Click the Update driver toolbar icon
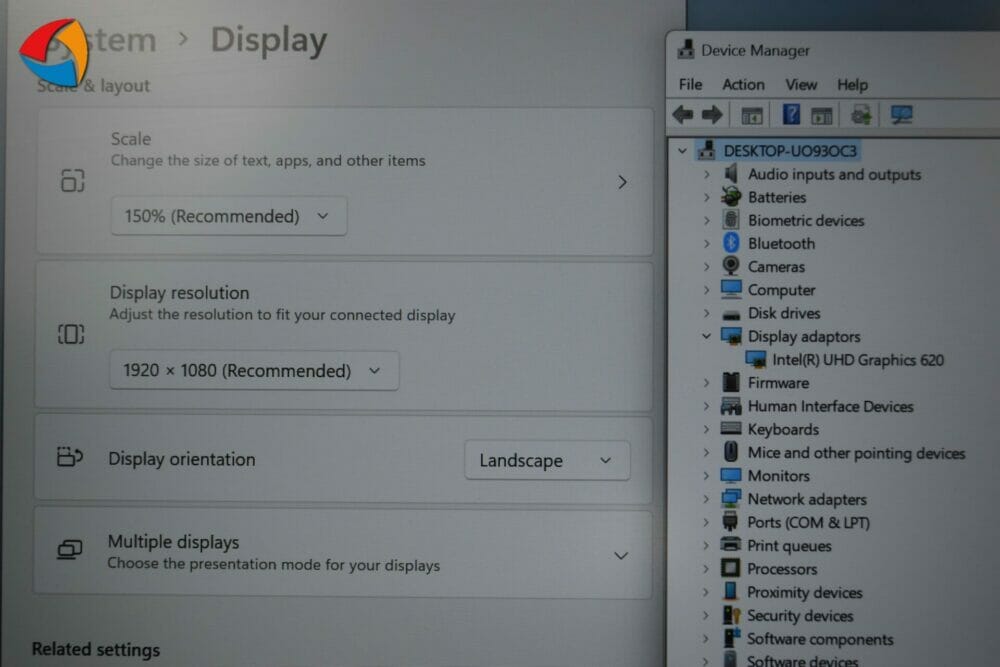This screenshot has width=1000, height=667. tap(861, 115)
